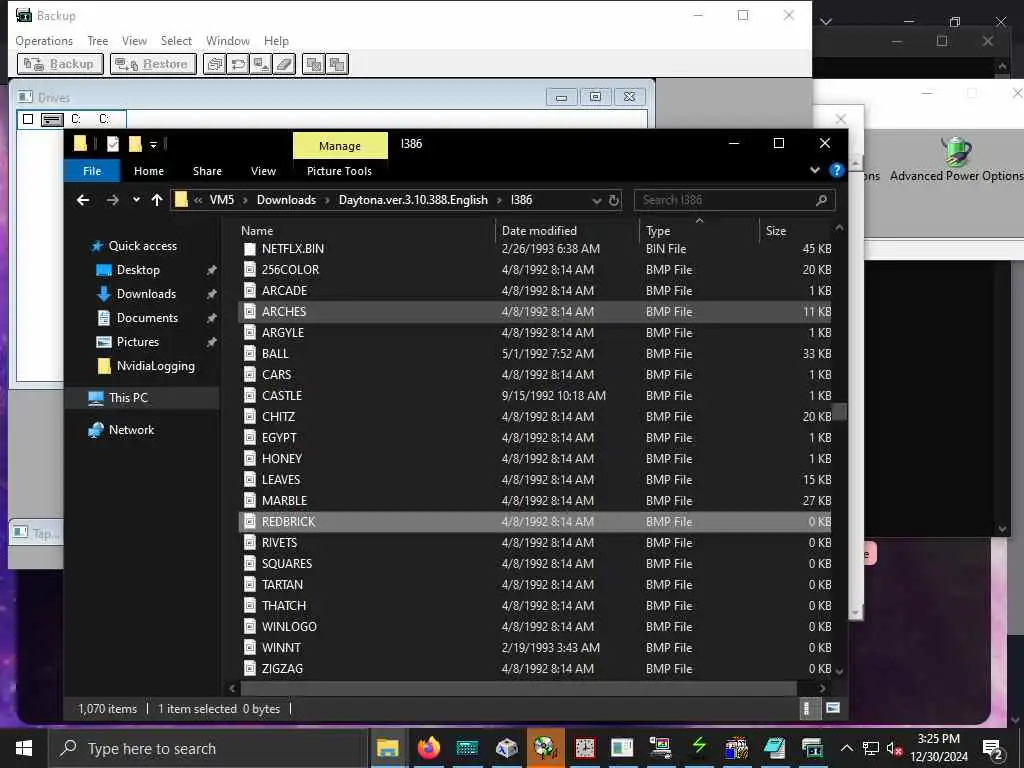
Task: Open the Window menu in Backup
Action: tap(228, 40)
